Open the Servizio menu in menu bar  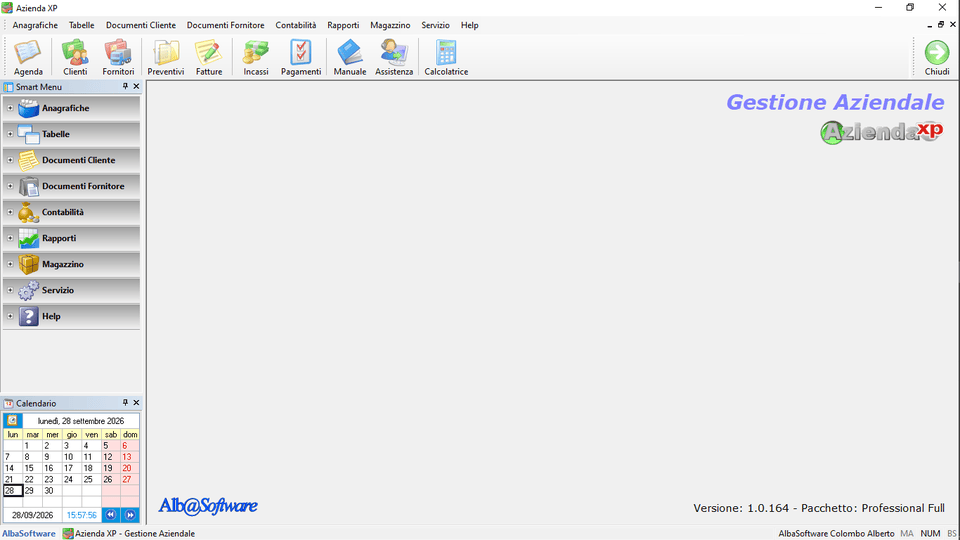435,25
